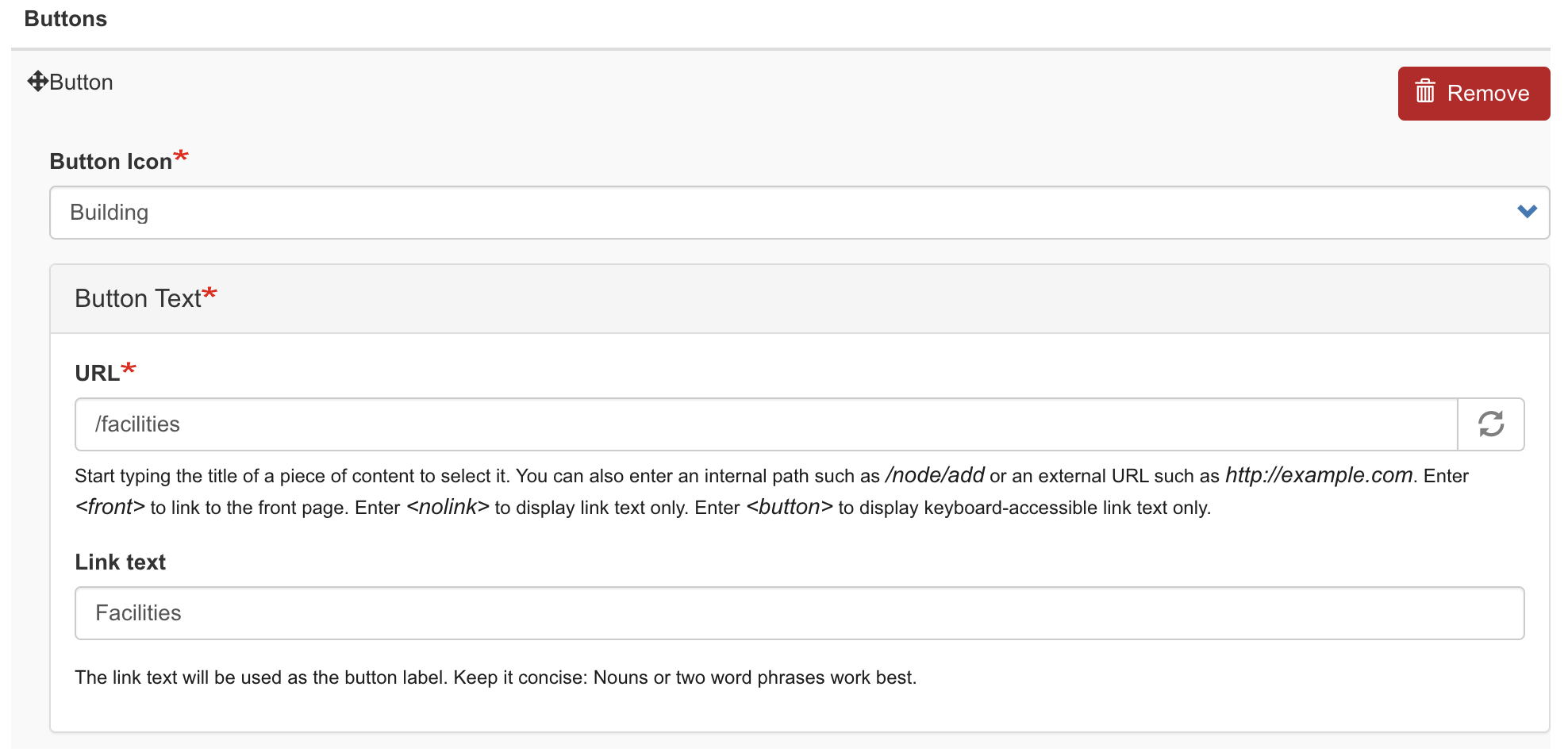Click the Link text field showing Facilities
This screenshot has width=1568, height=752.
click(x=714, y=612)
